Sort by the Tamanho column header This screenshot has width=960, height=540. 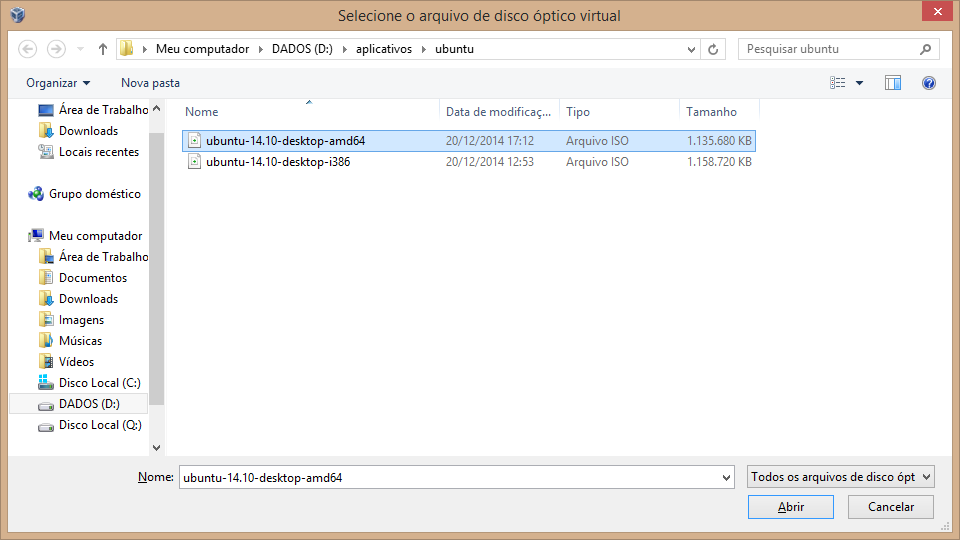719,111
